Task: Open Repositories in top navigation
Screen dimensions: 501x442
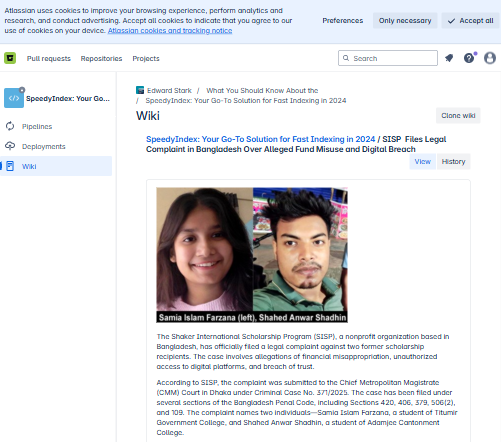Action: 101,58
